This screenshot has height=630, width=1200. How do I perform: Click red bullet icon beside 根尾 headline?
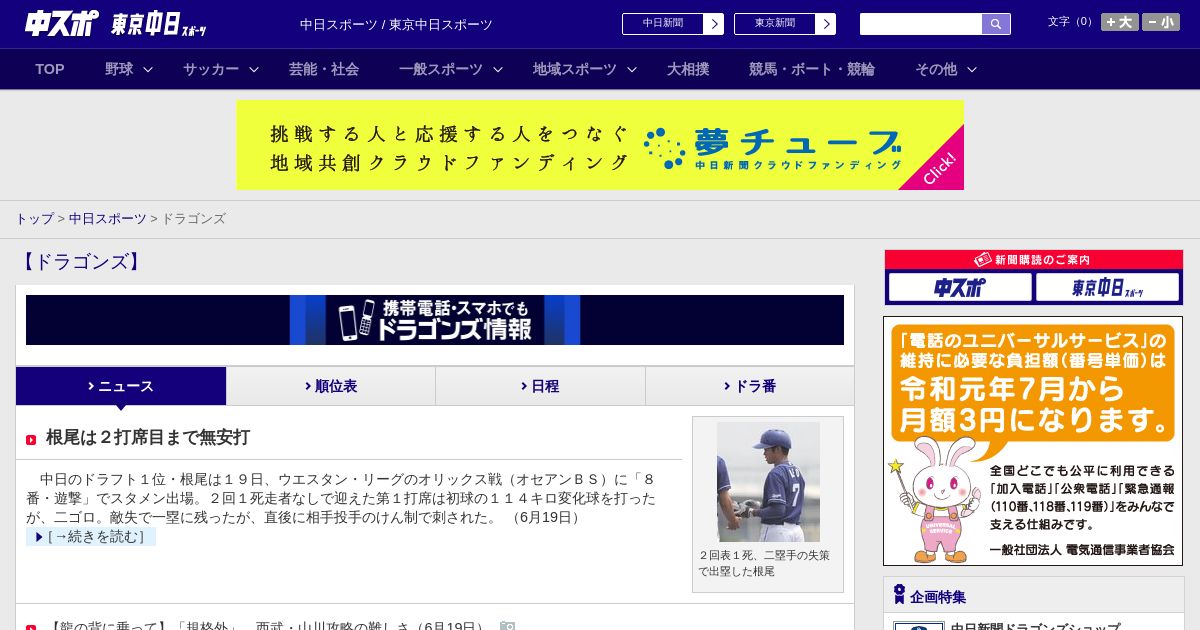(x=31, y=440)
